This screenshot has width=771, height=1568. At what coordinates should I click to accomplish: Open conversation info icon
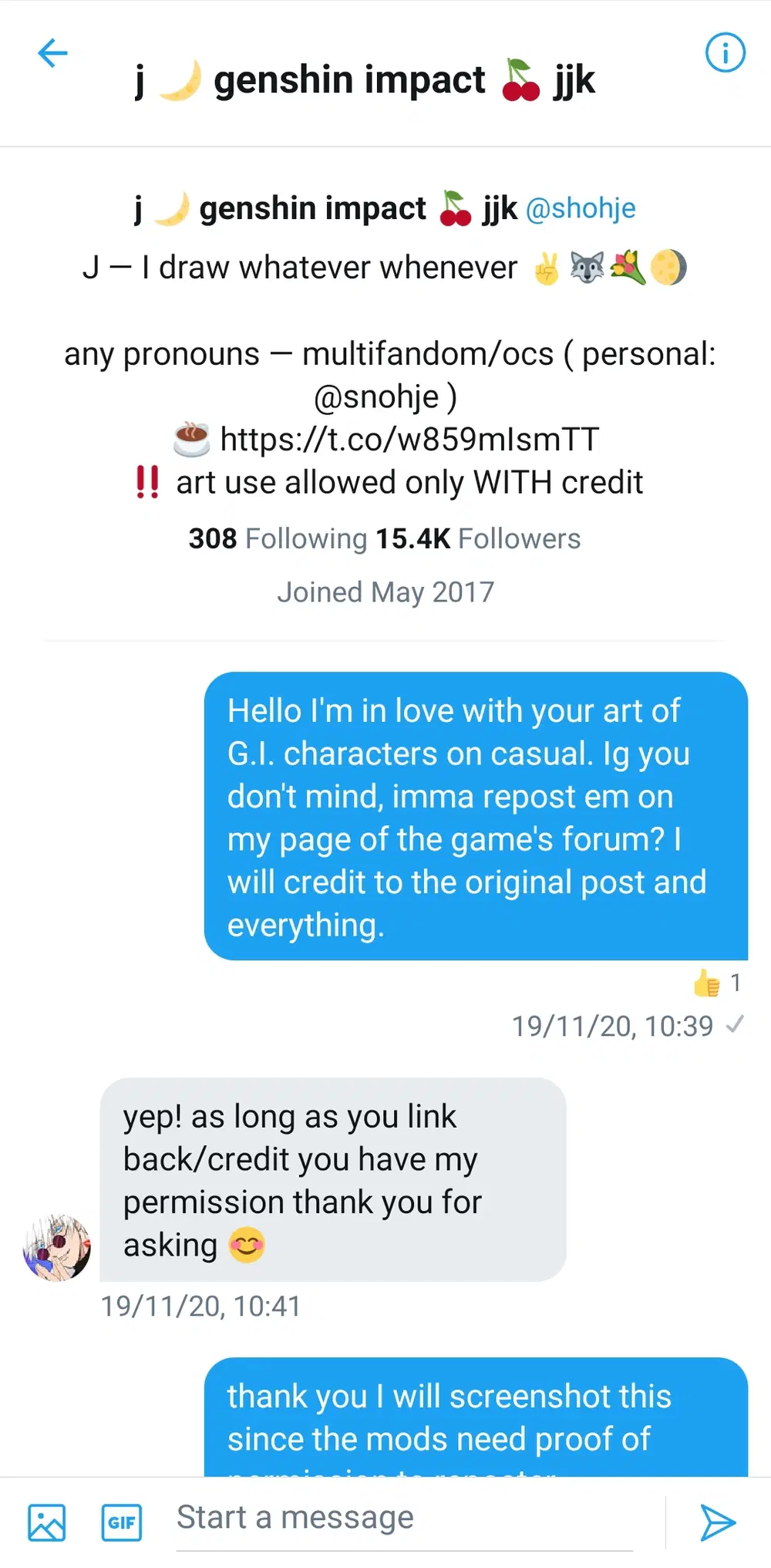725,52
